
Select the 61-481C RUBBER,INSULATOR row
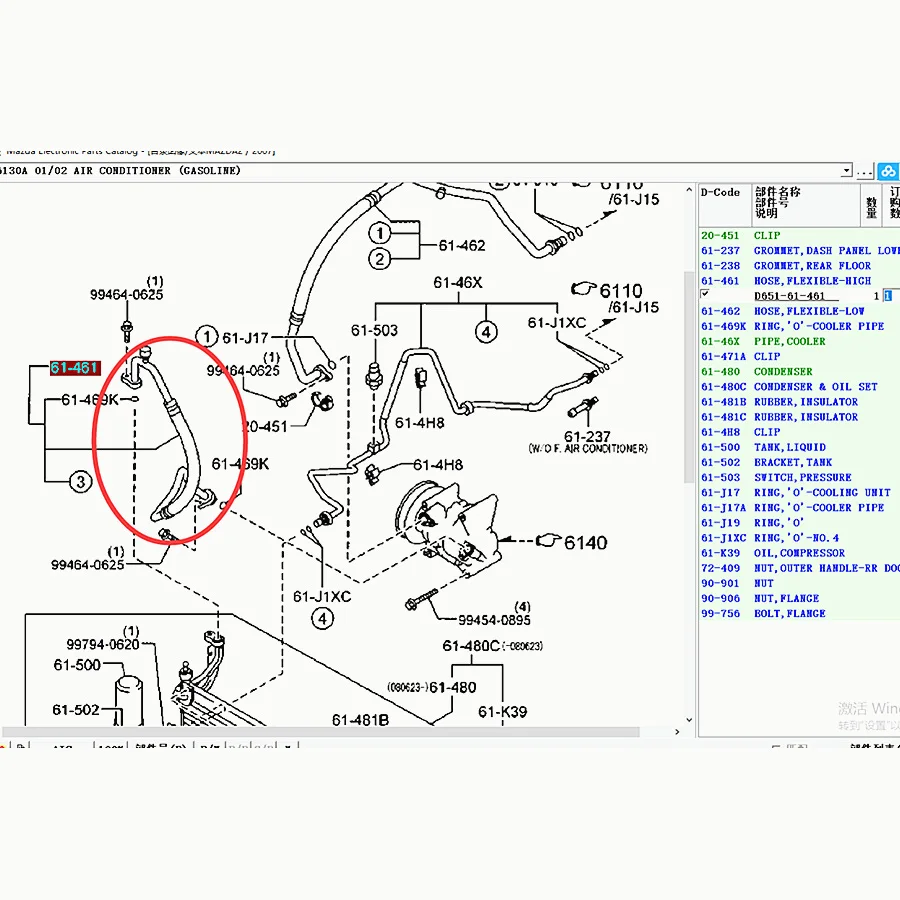799,417
